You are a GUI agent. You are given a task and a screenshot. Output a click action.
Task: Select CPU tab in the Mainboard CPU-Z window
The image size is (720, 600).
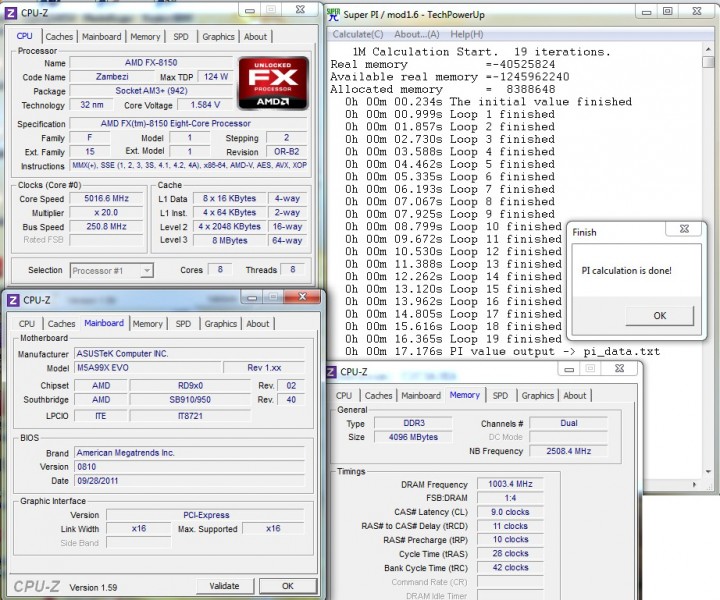(27, 324)
